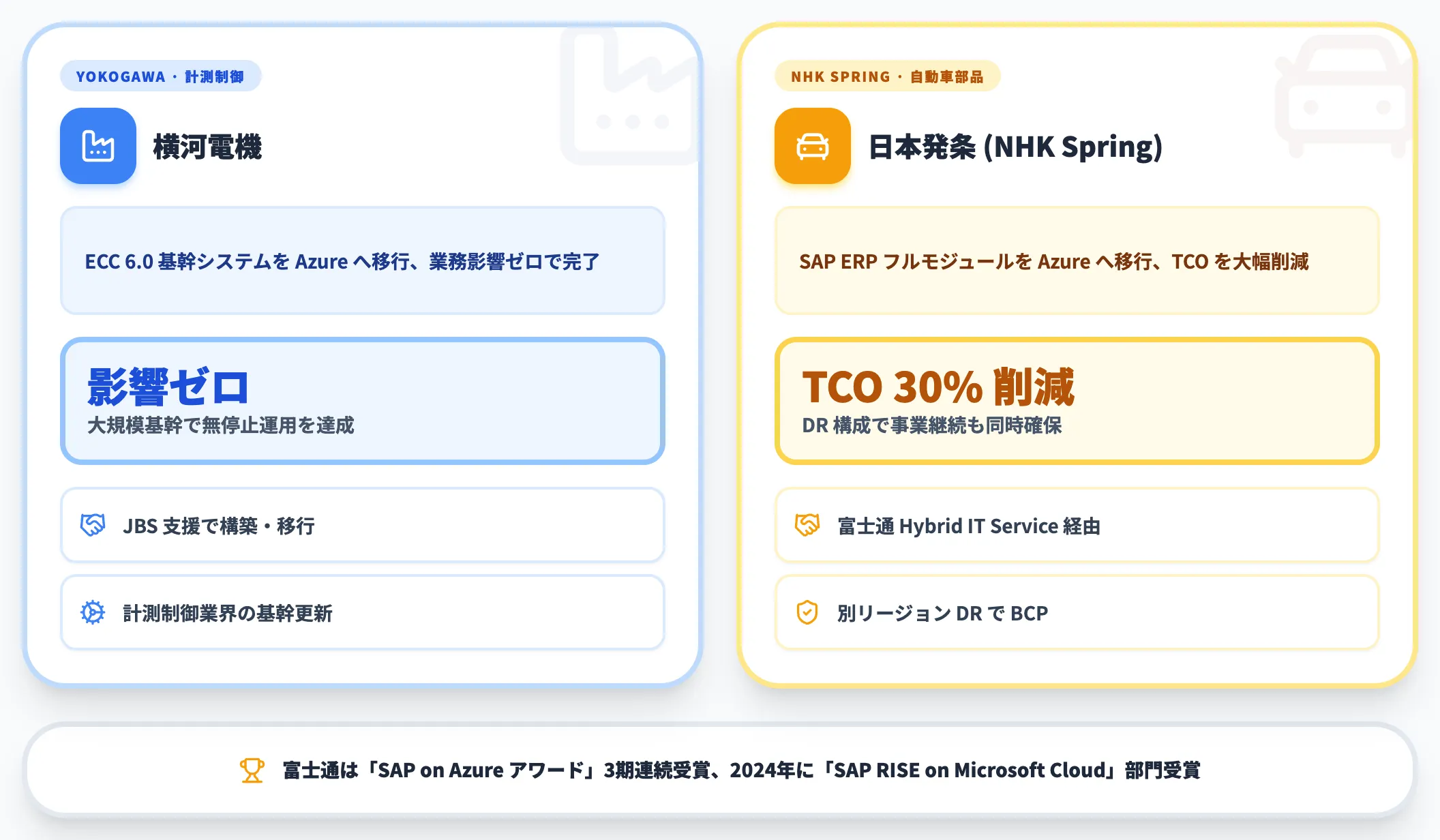Image resolution: width=1440 pixels, height=840 pixels.
Task: Click the 影響ゼロ highlight headline
Action: (168, 387)
